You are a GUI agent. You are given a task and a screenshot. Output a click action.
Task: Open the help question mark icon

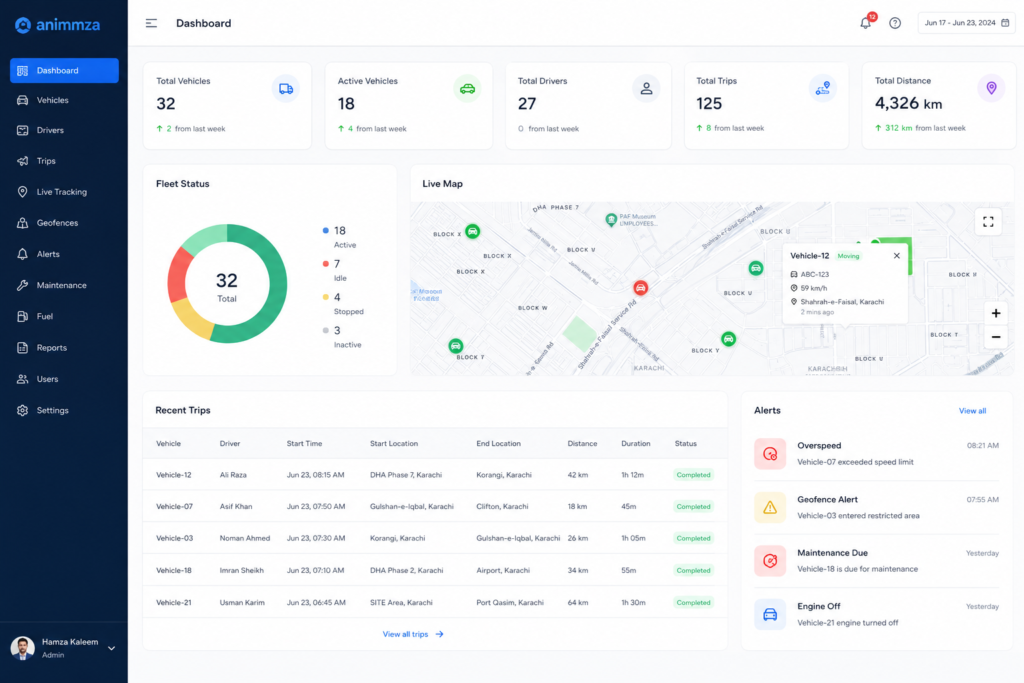[x=895, y=24]
